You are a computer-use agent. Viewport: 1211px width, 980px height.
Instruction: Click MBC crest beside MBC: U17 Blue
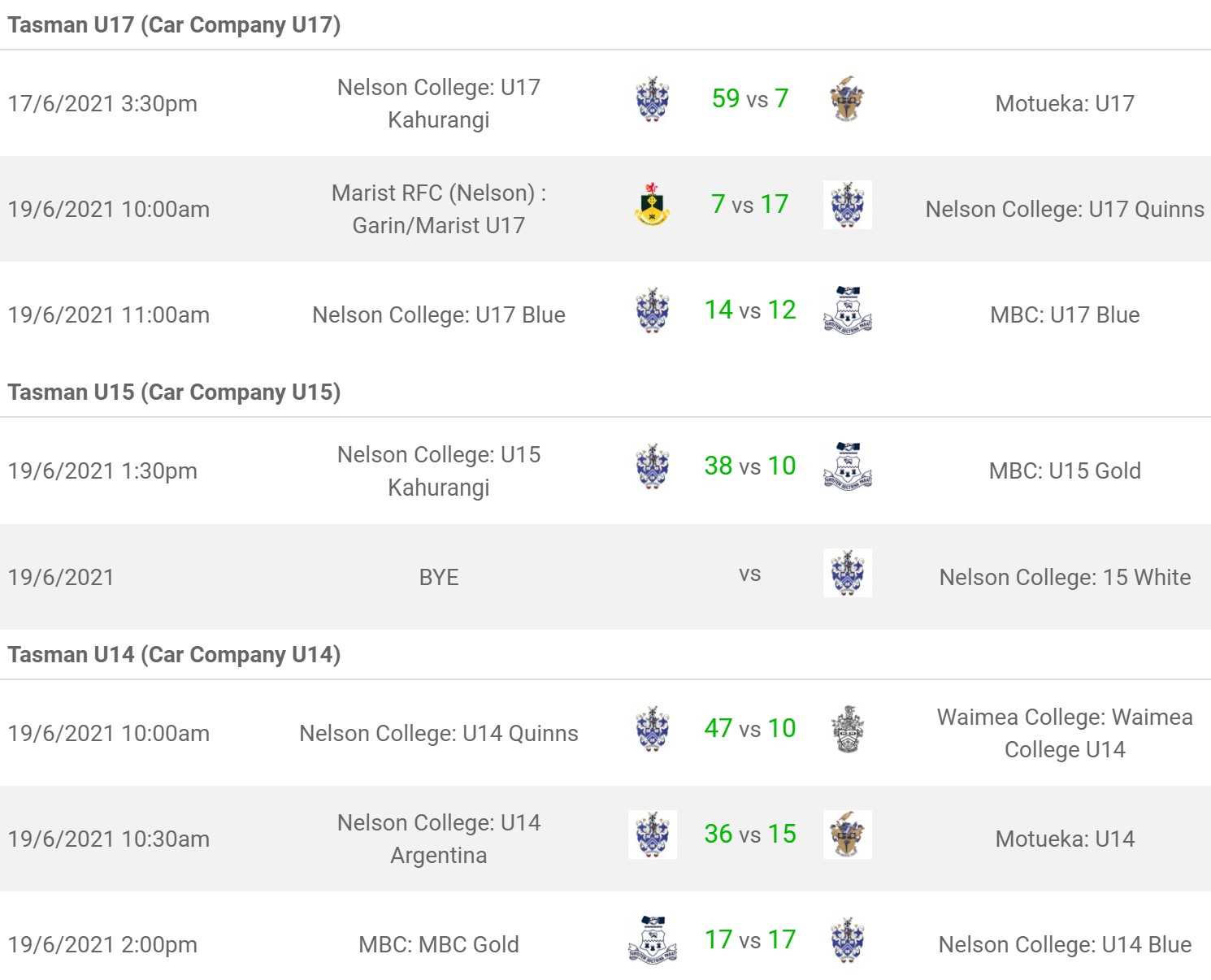pyautogui.click(x=847, y=310)
